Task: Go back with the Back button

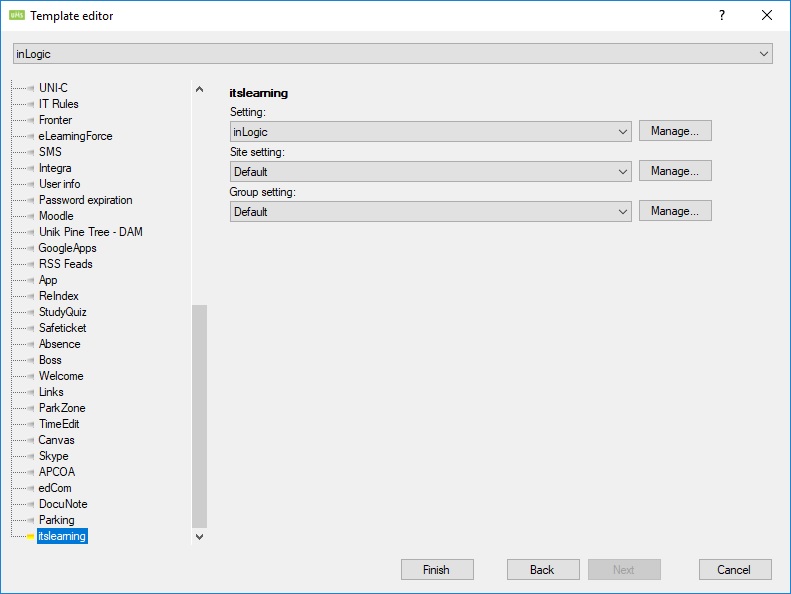Action: point(543,570)
